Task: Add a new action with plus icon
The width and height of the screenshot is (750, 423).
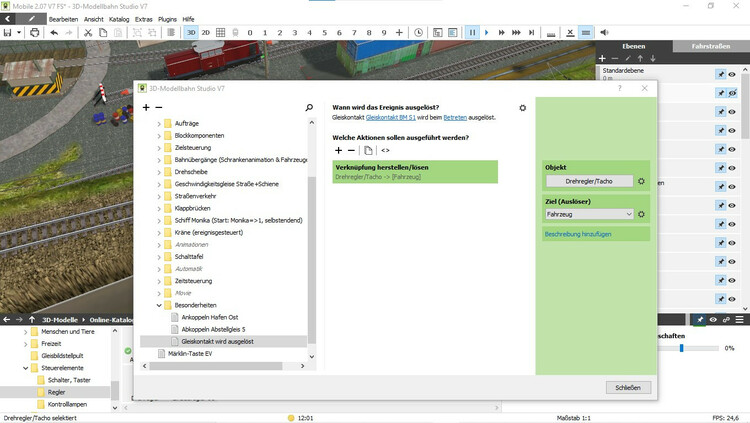Action: pyautogui.click(x=338, y=149)
